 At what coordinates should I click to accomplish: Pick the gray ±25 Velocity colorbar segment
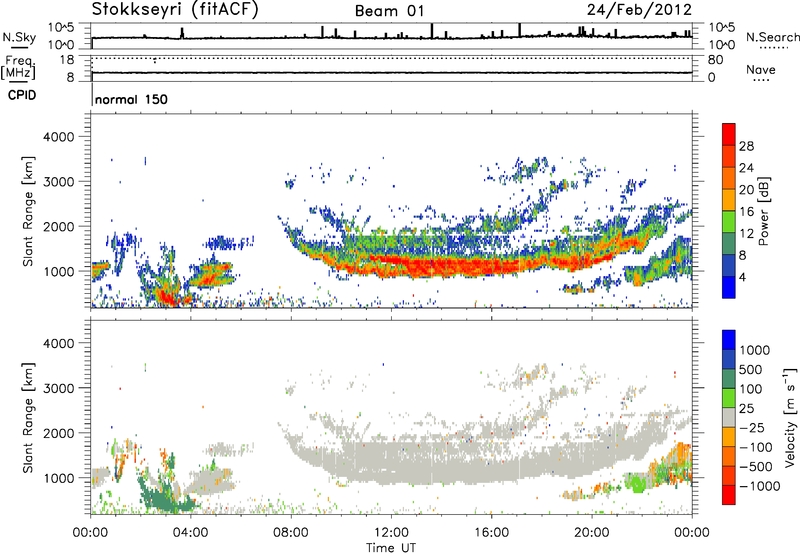[729, 418]
